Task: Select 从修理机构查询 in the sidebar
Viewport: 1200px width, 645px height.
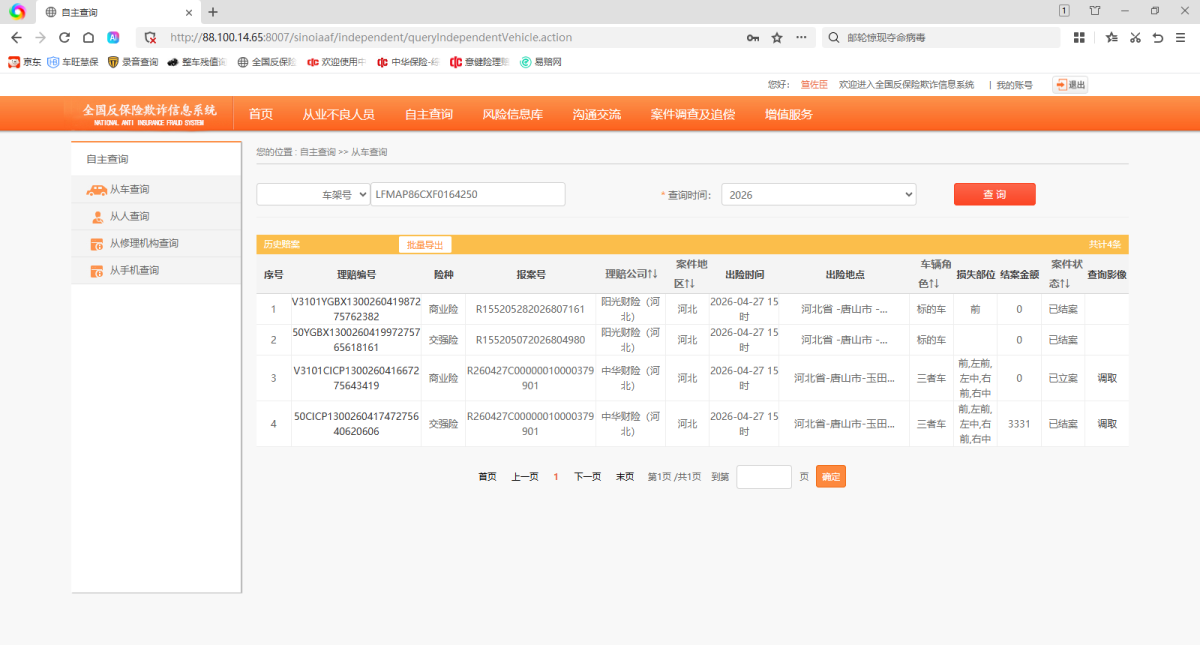Action: (157, 243)
